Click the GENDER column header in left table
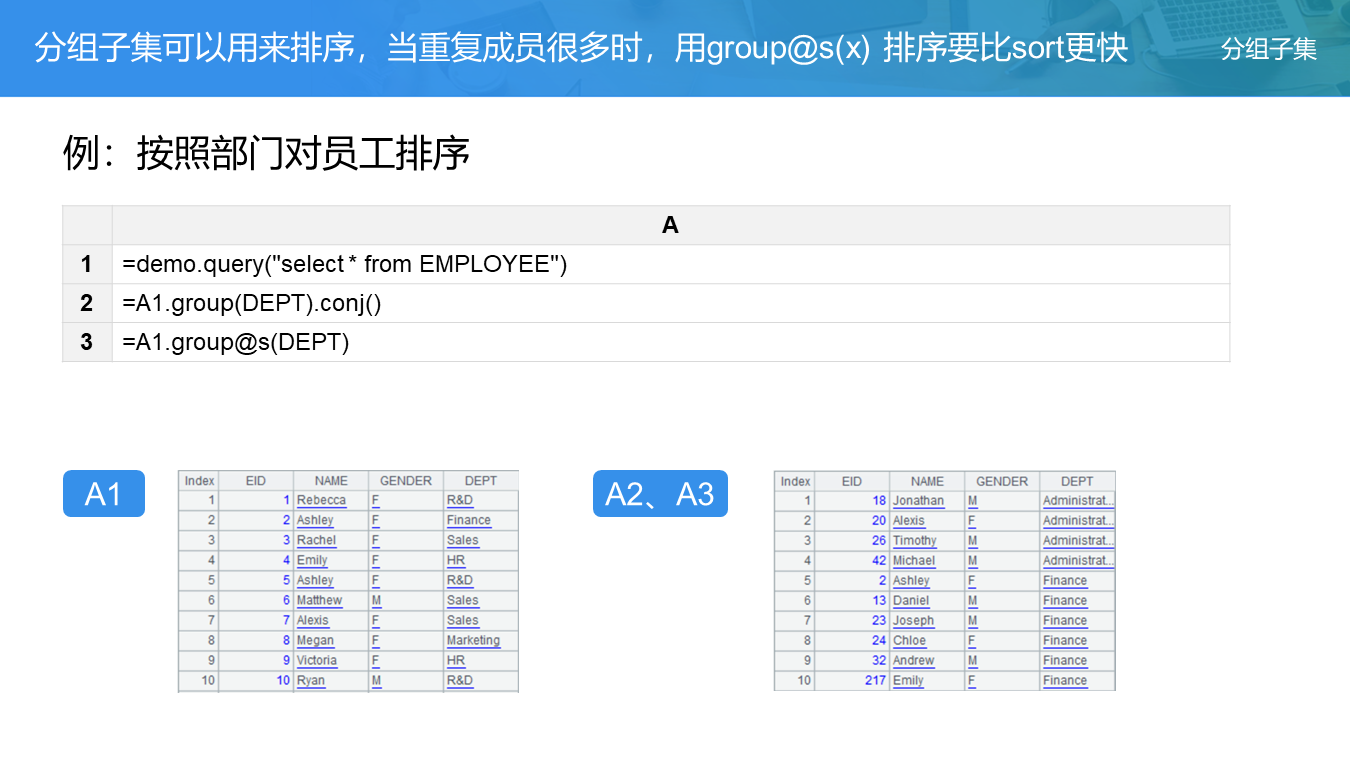 click(406, 481)
